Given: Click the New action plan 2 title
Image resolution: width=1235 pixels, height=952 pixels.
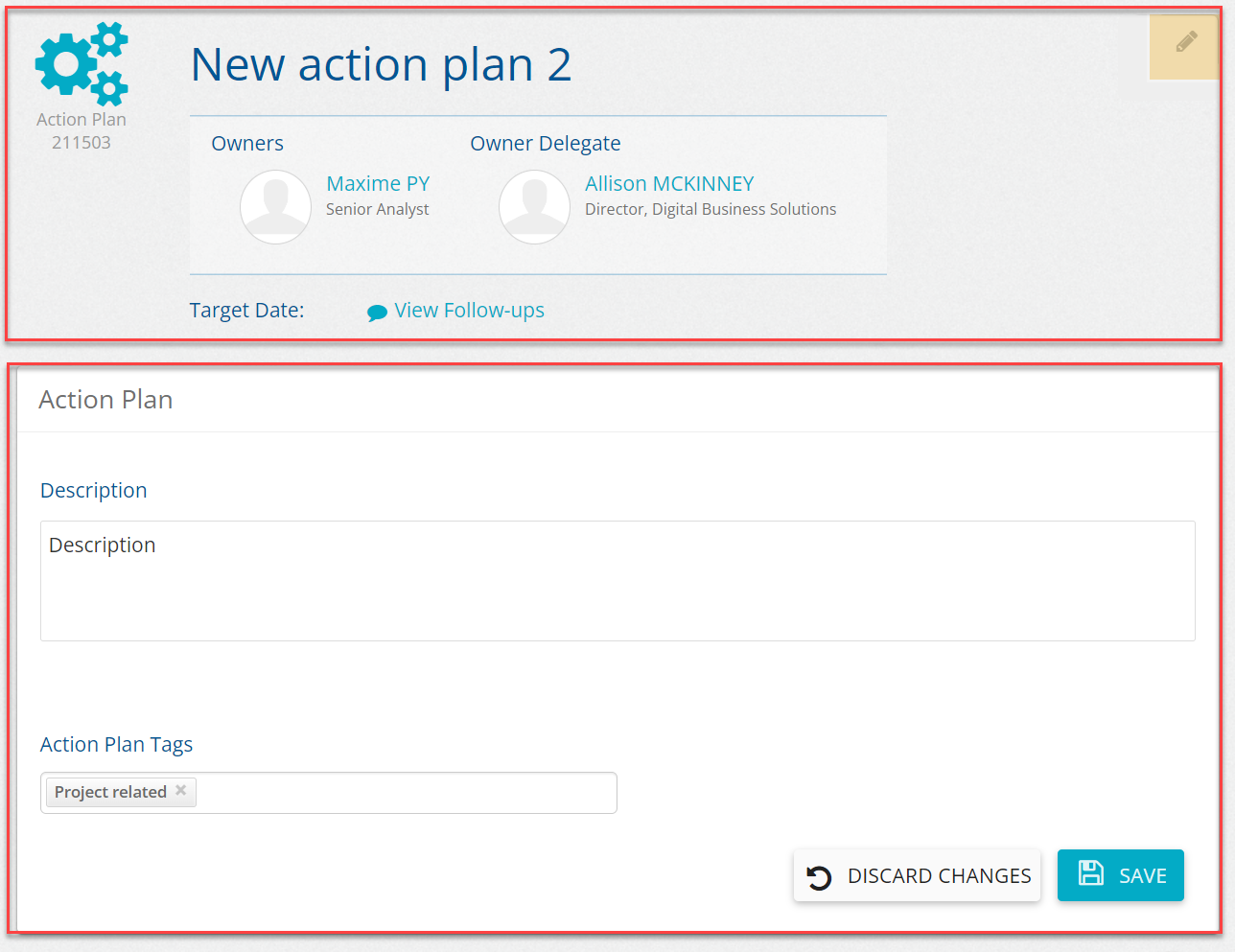Looking at the screenshot, I should [381, 65].
